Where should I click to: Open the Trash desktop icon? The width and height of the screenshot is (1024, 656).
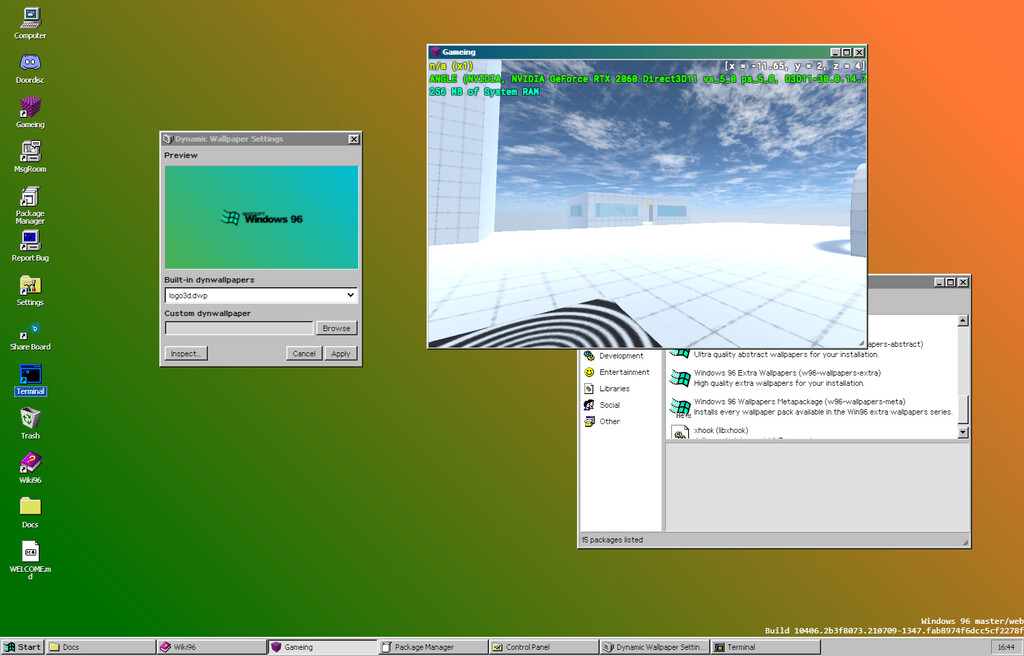point(30,419)
